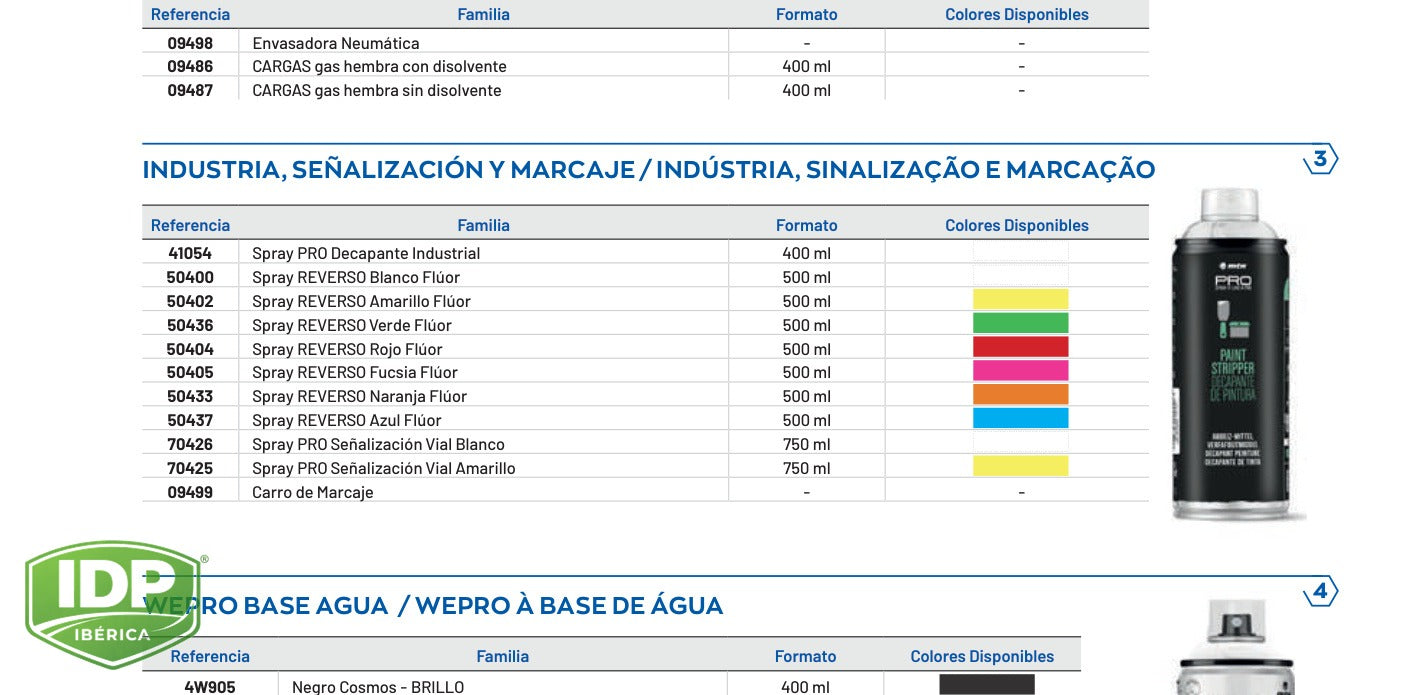Click 'Spray REVERSO Azul Flúor'
The width and height of the screenshot is (1418, 695).
click(x=347, y=420)
